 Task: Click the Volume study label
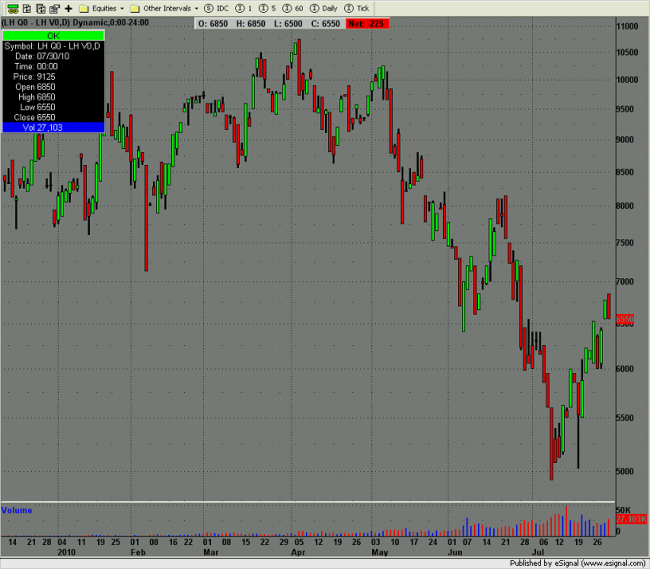pyautogui.click(x=17, y=510)
